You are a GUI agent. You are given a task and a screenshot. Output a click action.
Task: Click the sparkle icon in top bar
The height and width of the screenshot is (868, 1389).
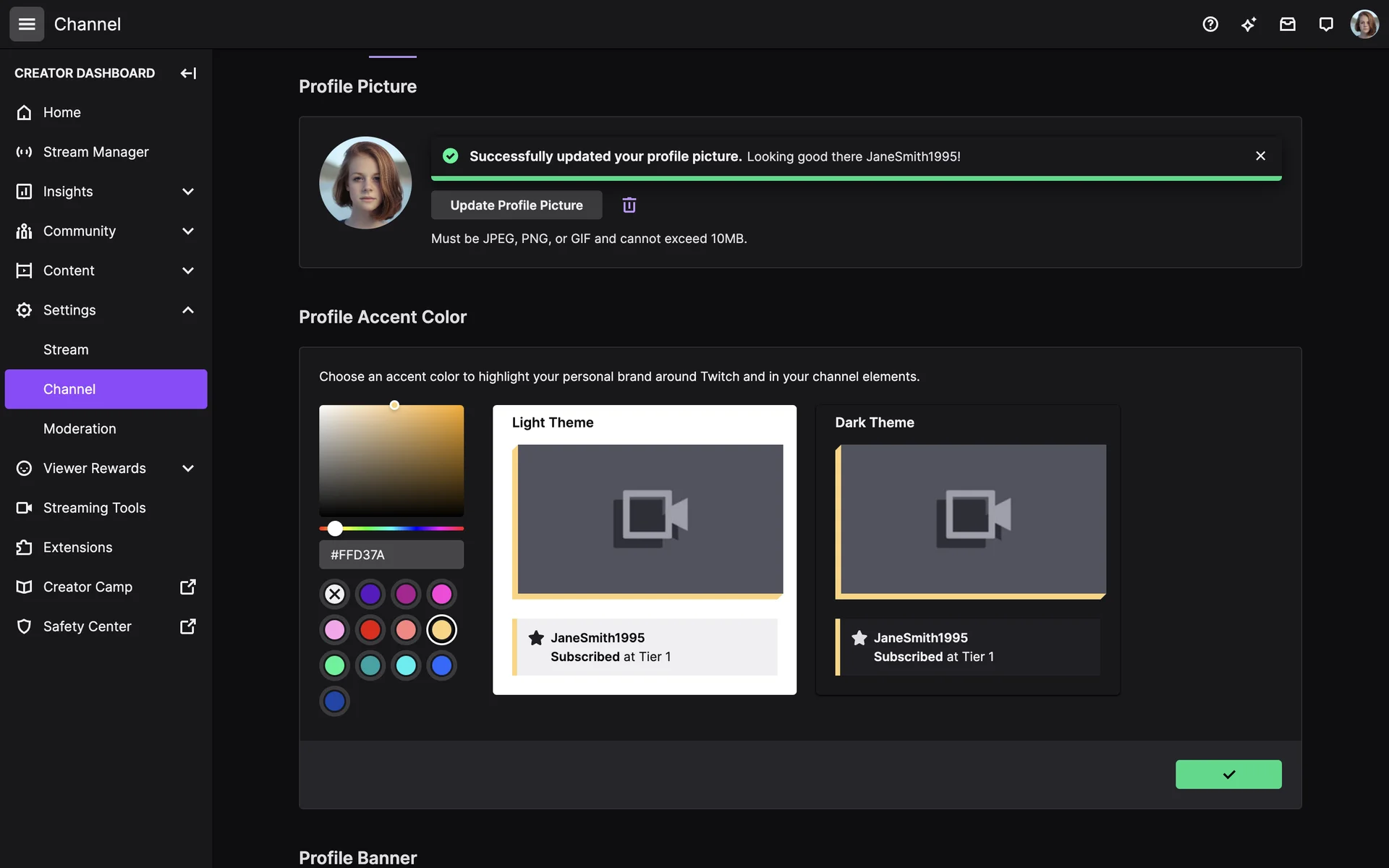(1249, 25)
